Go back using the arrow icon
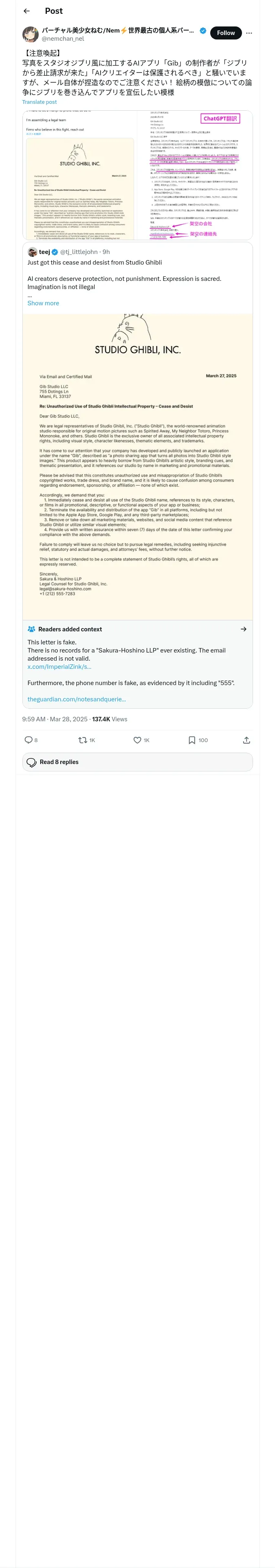 [x=26, y=11]
